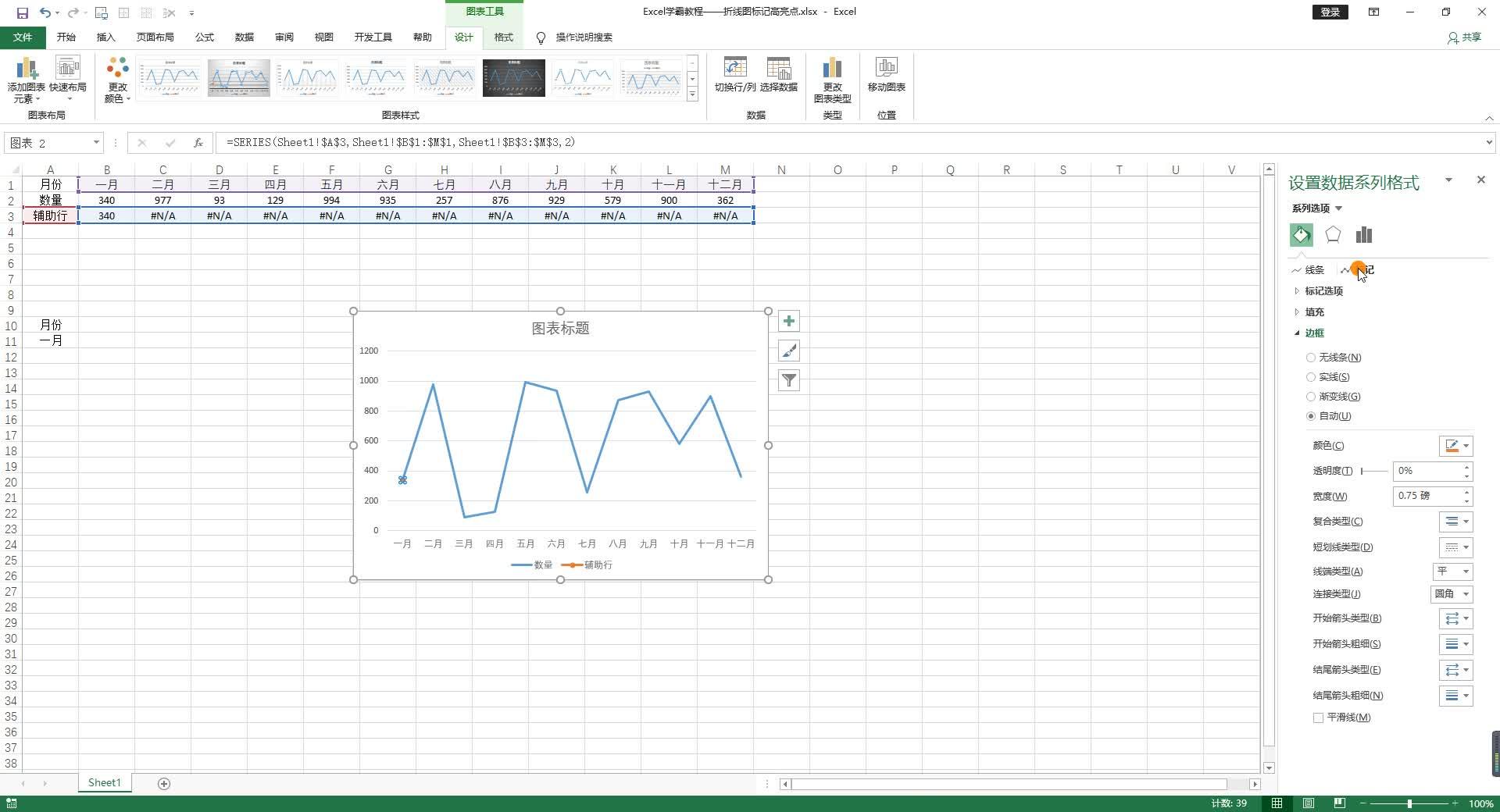Screen dimensions: 1500x812
Task: Click the Share button
Action: click(x=1465, y=37)
